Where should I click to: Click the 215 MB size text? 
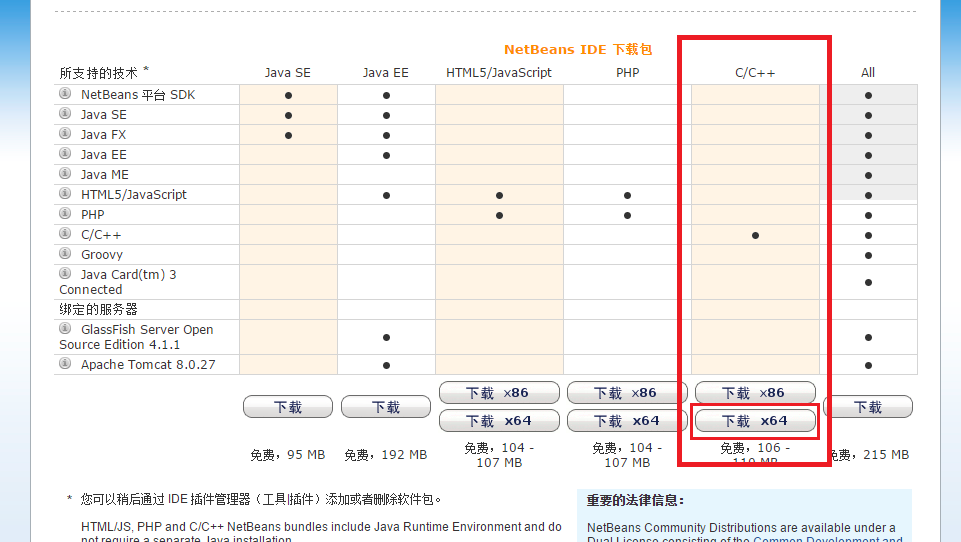click(x=886, y=455)
